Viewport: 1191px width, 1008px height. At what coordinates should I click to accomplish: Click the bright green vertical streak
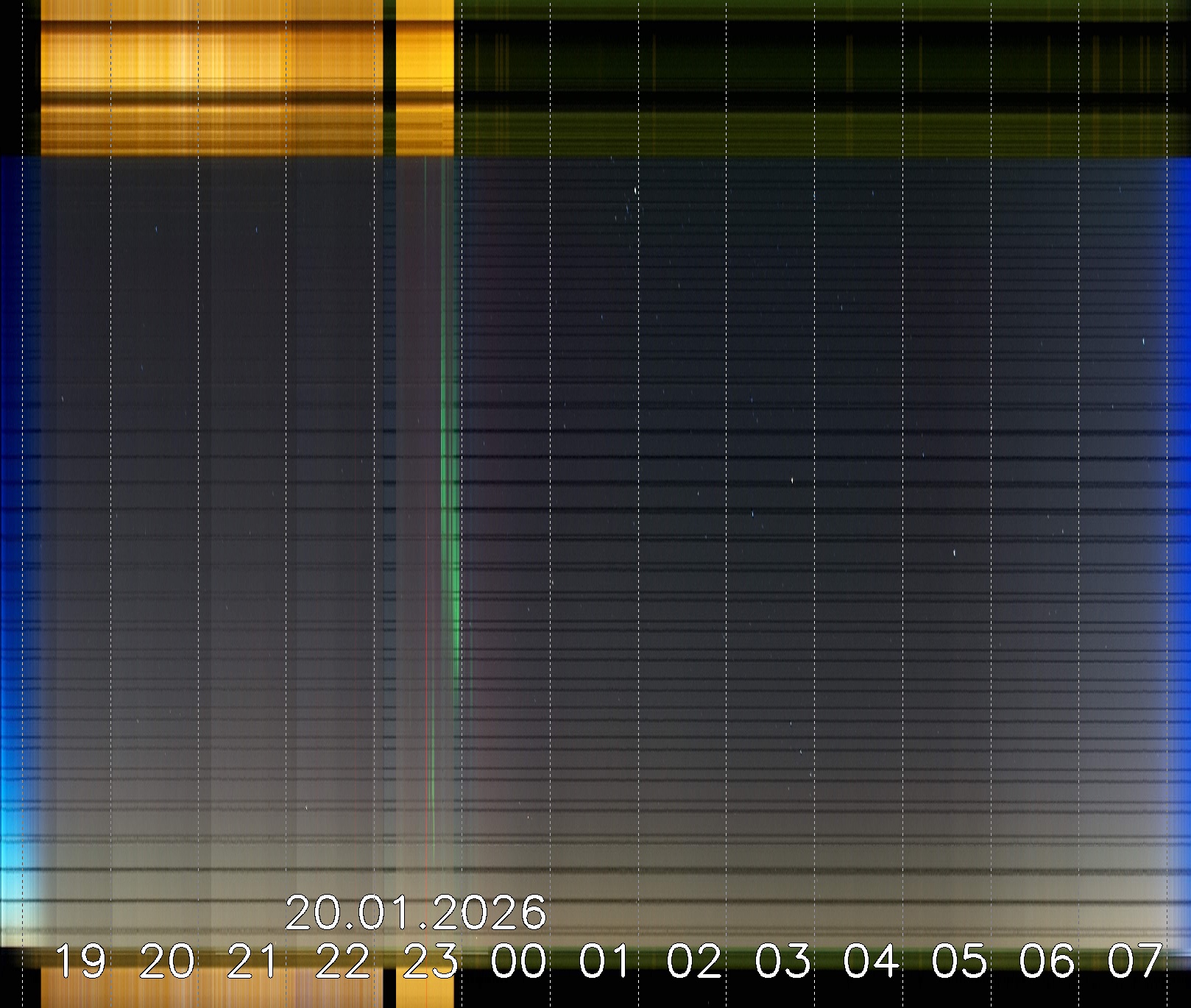pyautogui.click(x=450, y=515)
